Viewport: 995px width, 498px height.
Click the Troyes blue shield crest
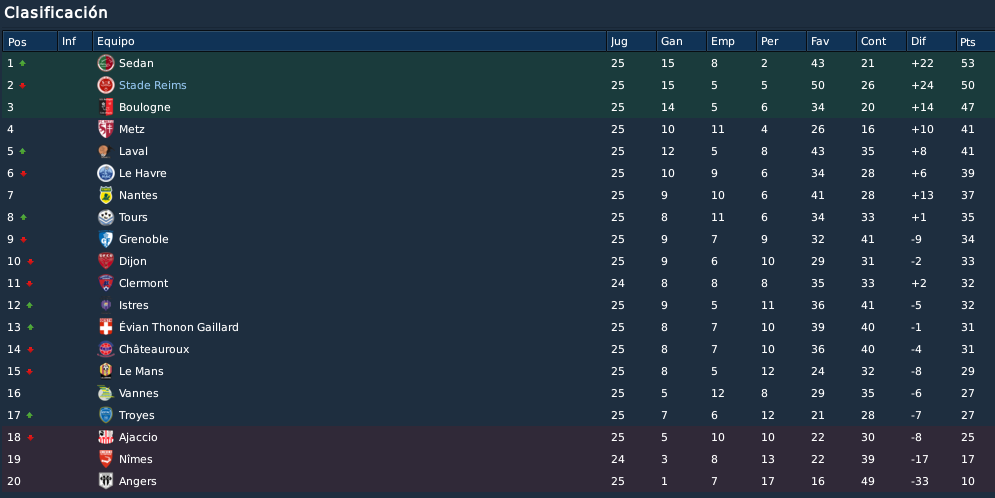(106, 415)
